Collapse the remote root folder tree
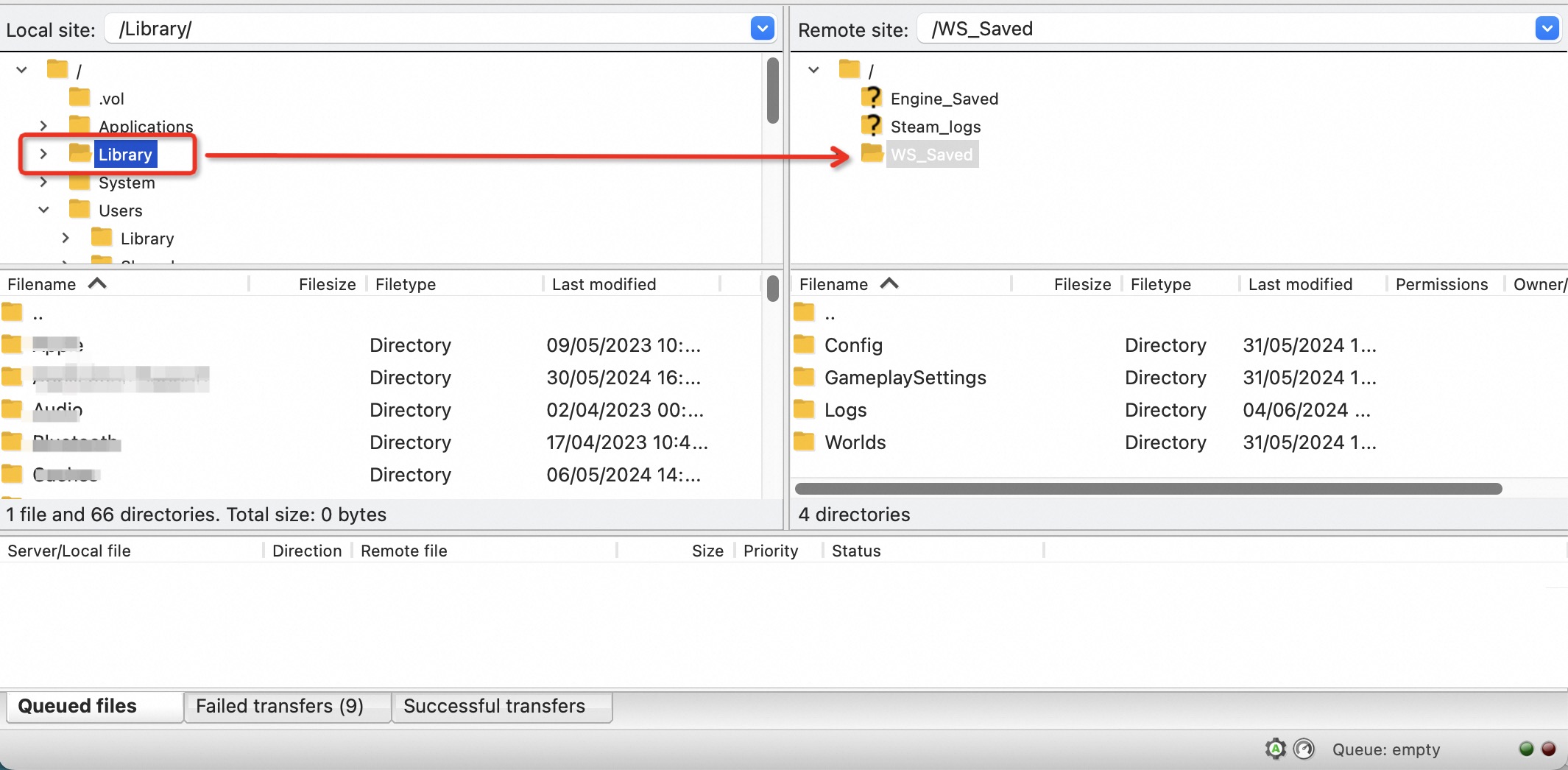Viewport: 1568px width, 770px height. point(813,70)
